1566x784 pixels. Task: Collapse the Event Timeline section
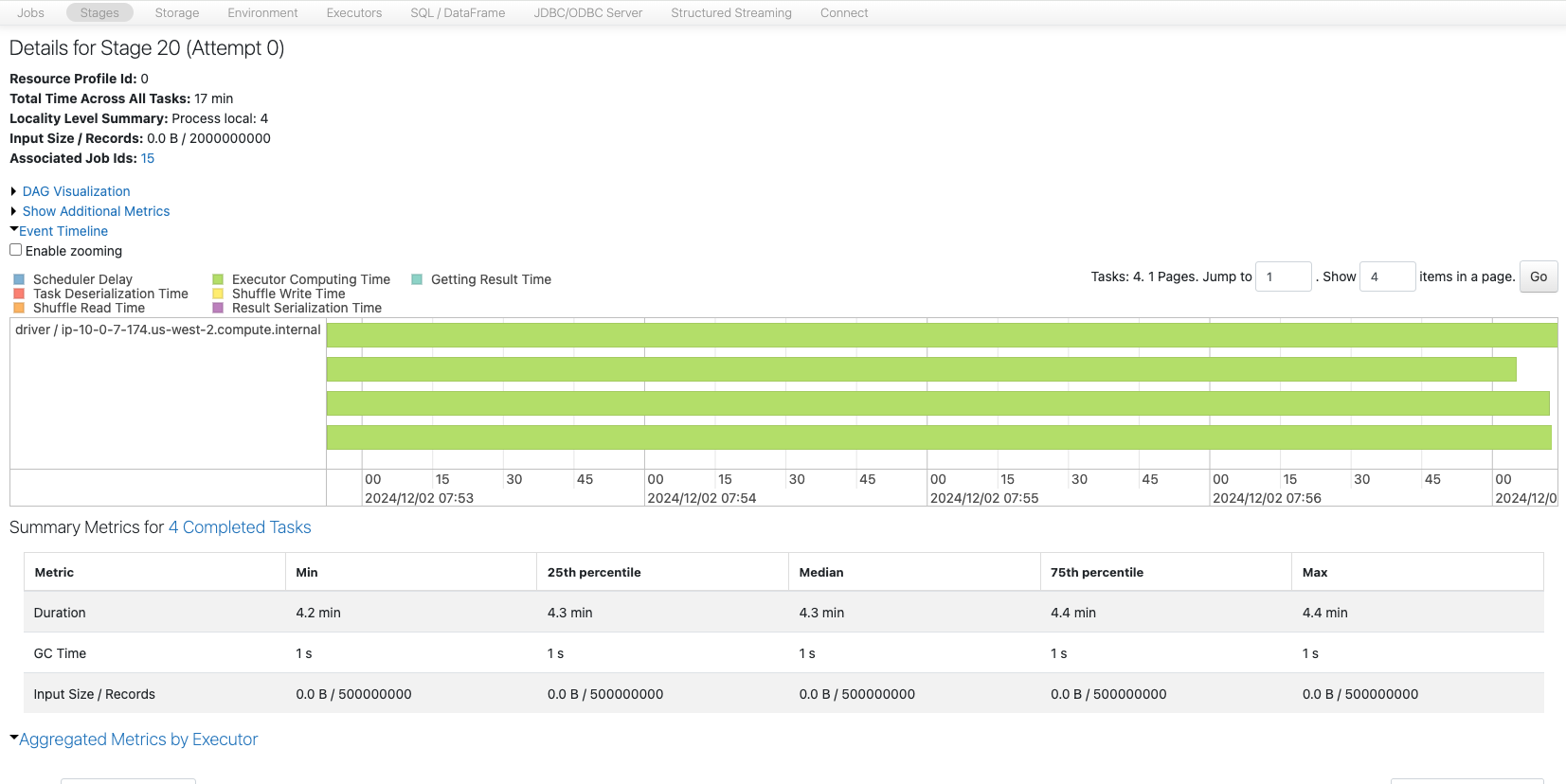click(63, 231)
